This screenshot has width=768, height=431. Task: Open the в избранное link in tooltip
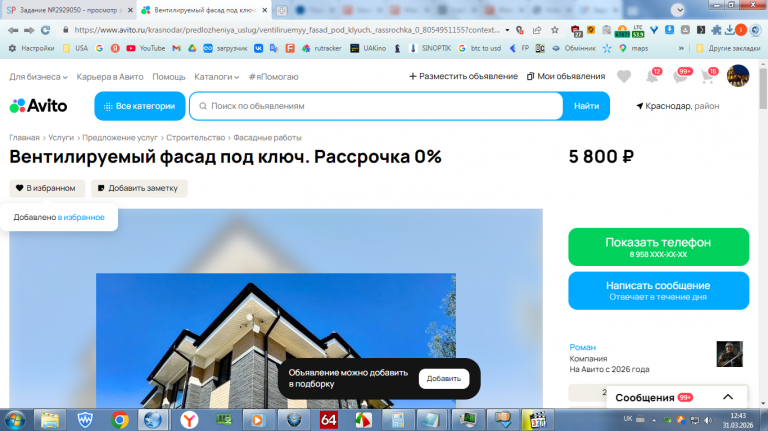click(x=81, y=217)
